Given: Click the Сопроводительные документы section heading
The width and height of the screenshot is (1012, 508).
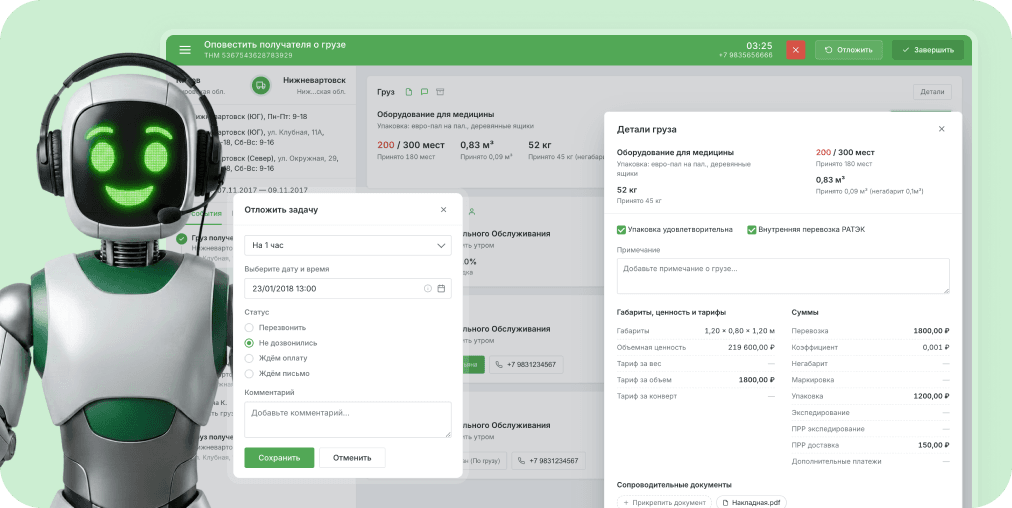Looking at the screenshot, I should point(674,485).
